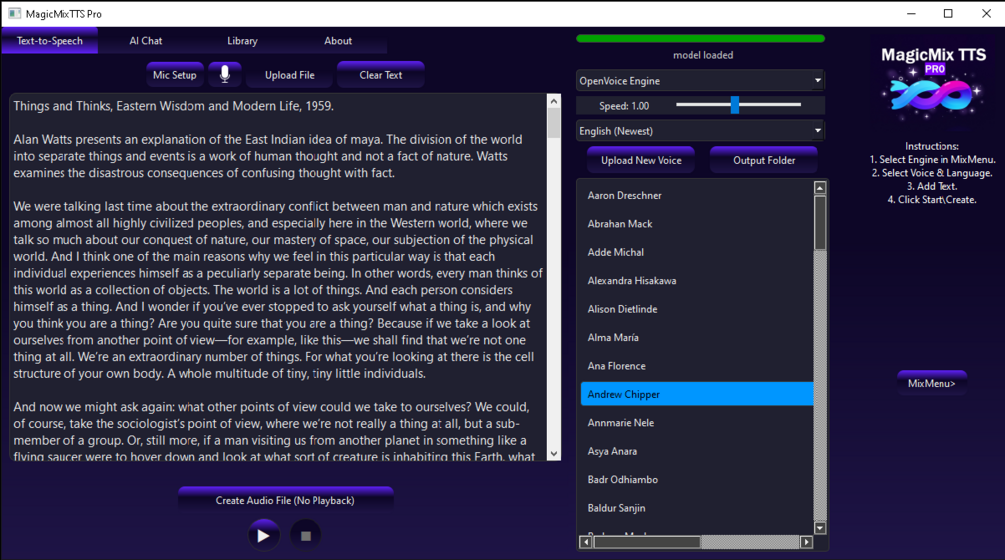This screenshot has width=1005, height=560.
Task: Click the Speed: 1.00 label
Action: [x=624, y=106]
